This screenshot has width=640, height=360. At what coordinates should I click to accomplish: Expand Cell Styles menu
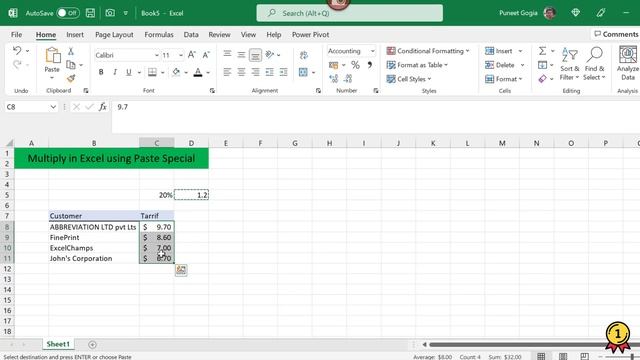click(x=409, y=79)
